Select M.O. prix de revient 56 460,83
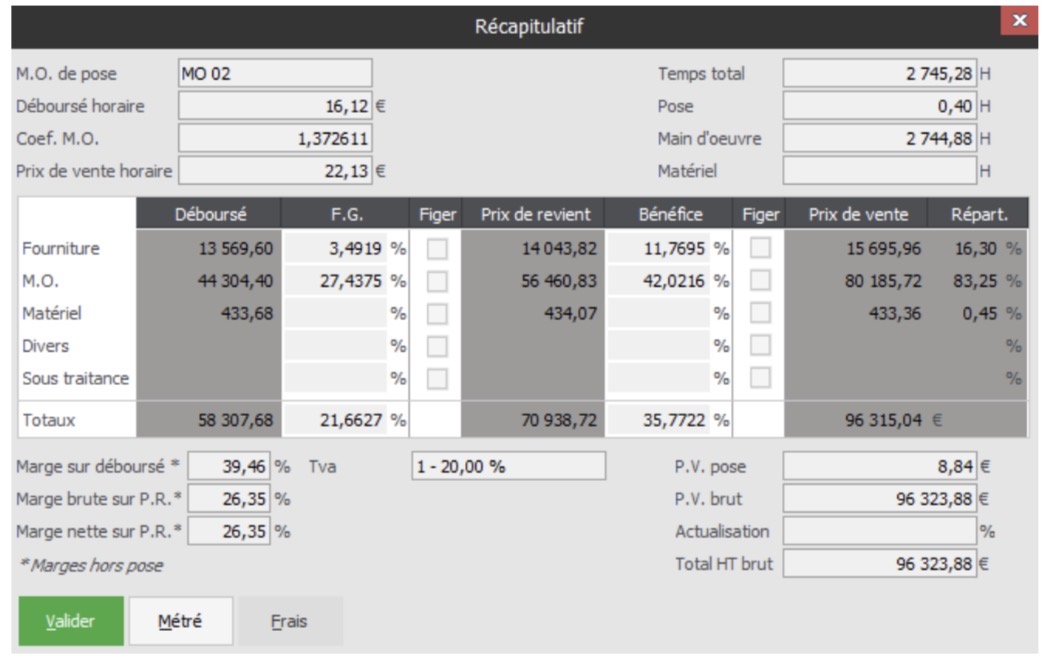This screenshot has width=1051, height=664. [x=559, y=281]
